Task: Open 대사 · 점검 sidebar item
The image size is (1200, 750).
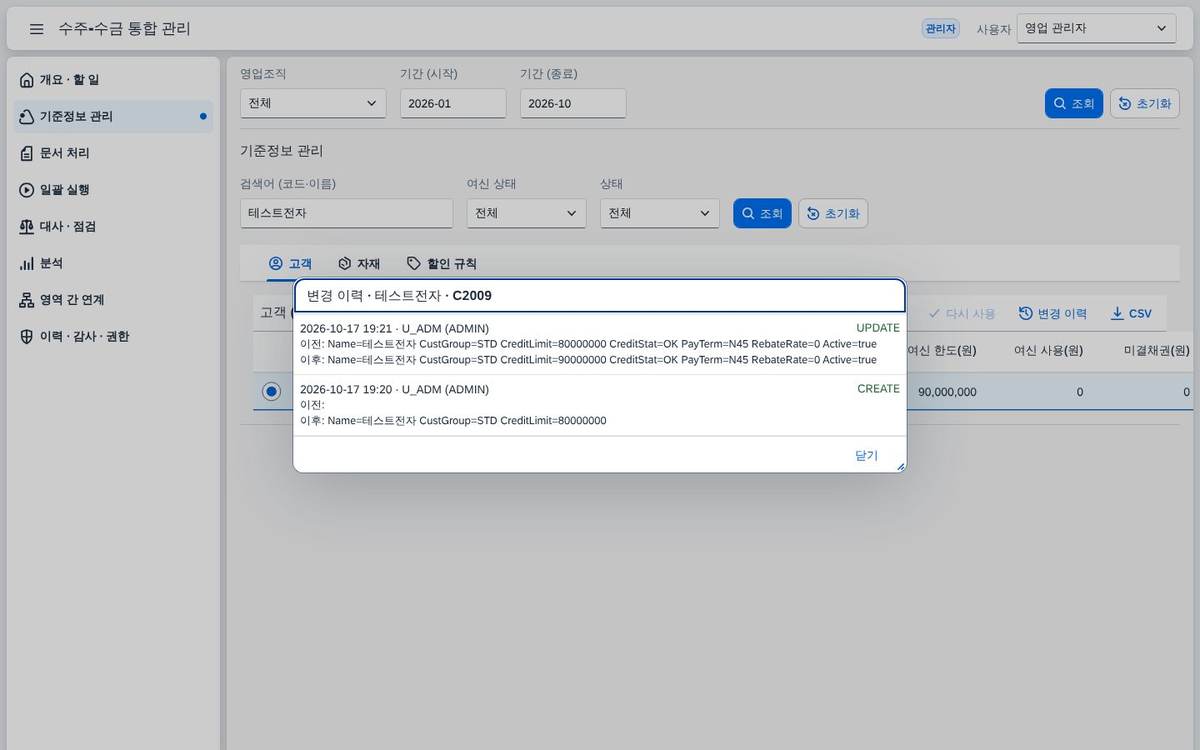Action: coord(113,226)
